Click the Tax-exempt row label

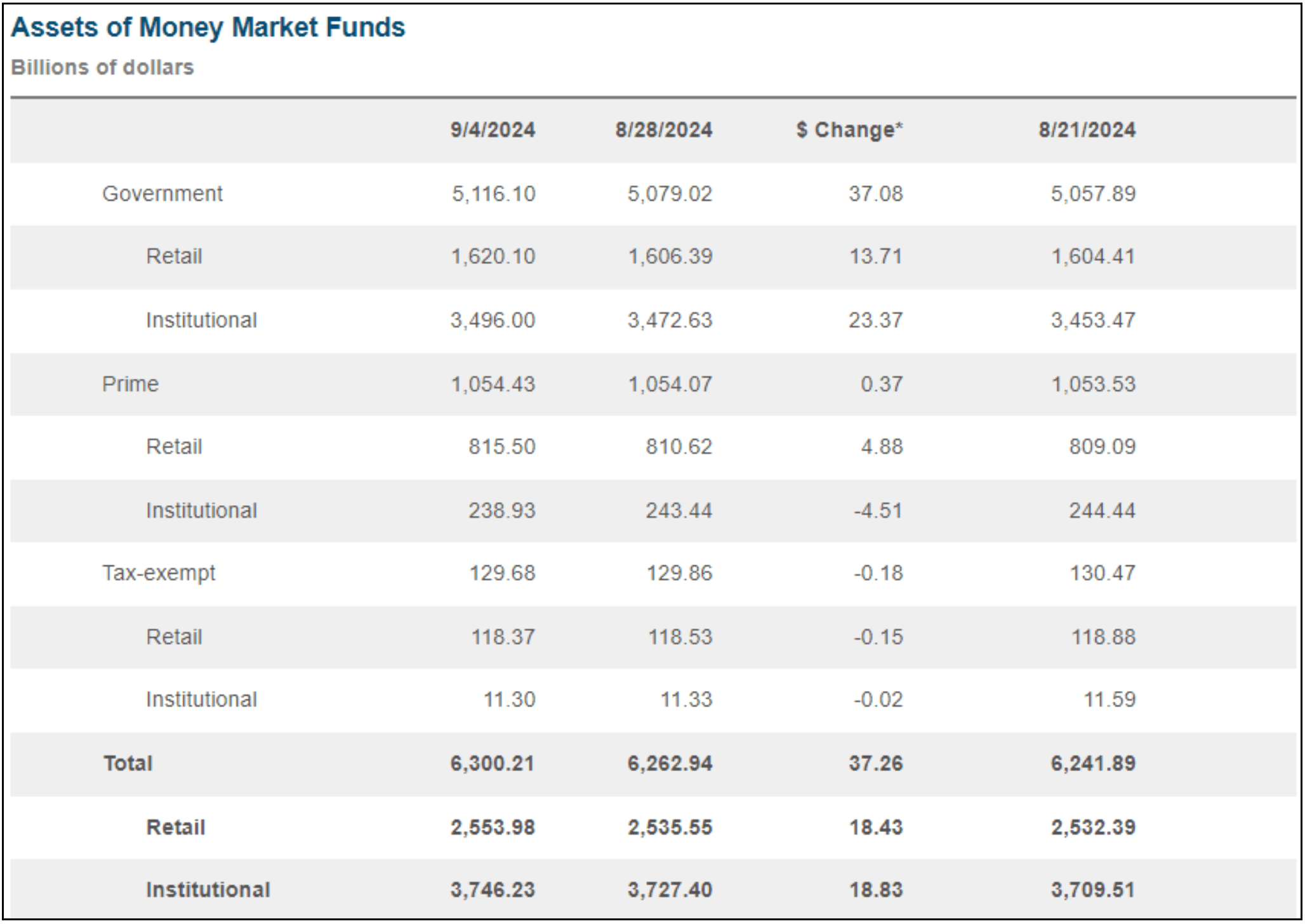(159, 573)
